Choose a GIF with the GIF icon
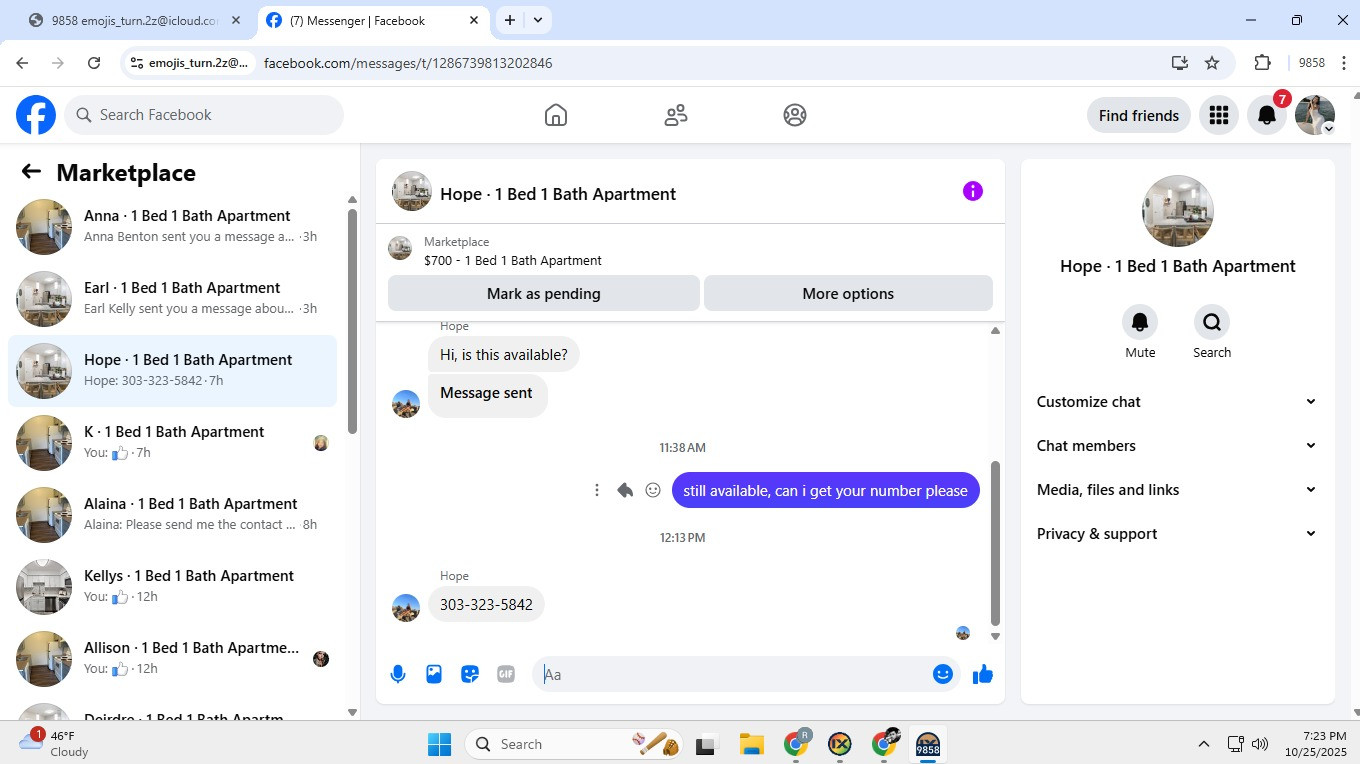Viewport: 1360px width, 764px height. coord(506,674)
